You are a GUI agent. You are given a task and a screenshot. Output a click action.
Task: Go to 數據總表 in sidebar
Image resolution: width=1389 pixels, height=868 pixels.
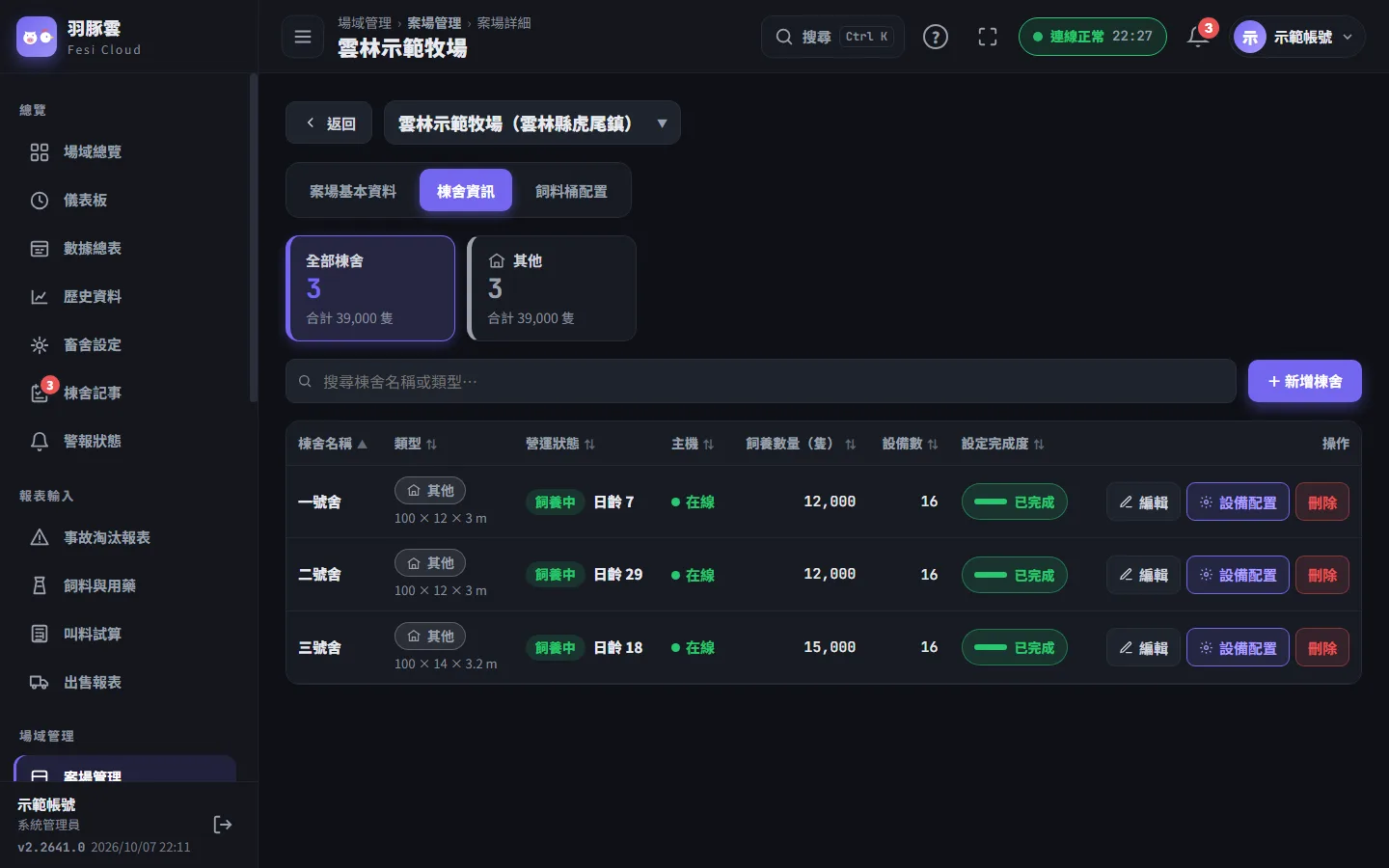(x=127, y=249)
